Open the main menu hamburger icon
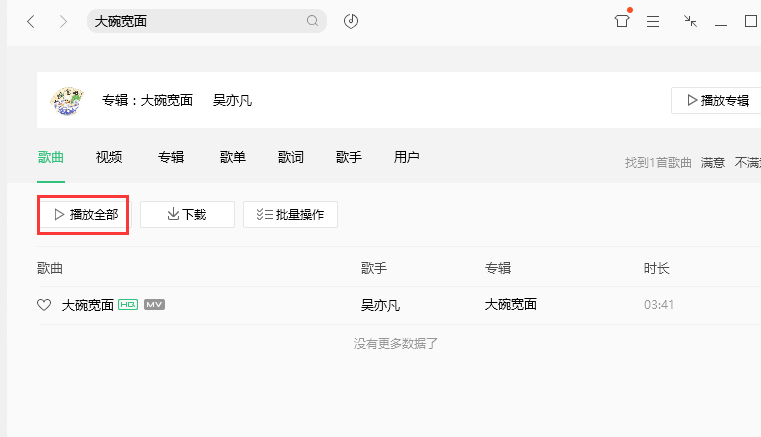This screenshot has height=437, width=761. [x=653, y=21]
